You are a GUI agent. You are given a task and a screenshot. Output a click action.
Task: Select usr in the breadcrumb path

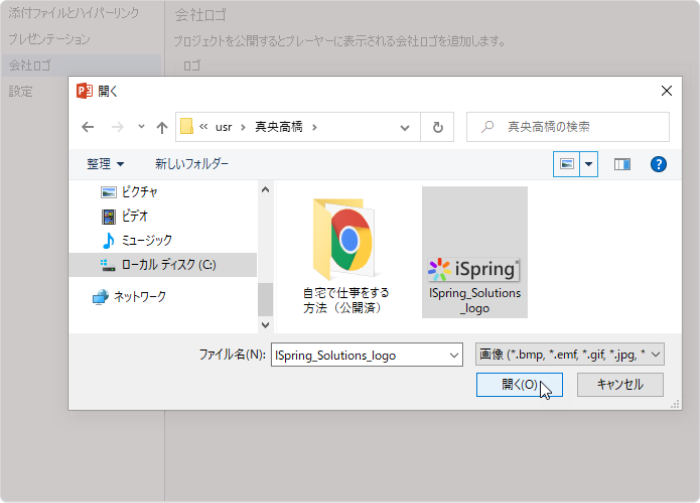click(224, 127)
